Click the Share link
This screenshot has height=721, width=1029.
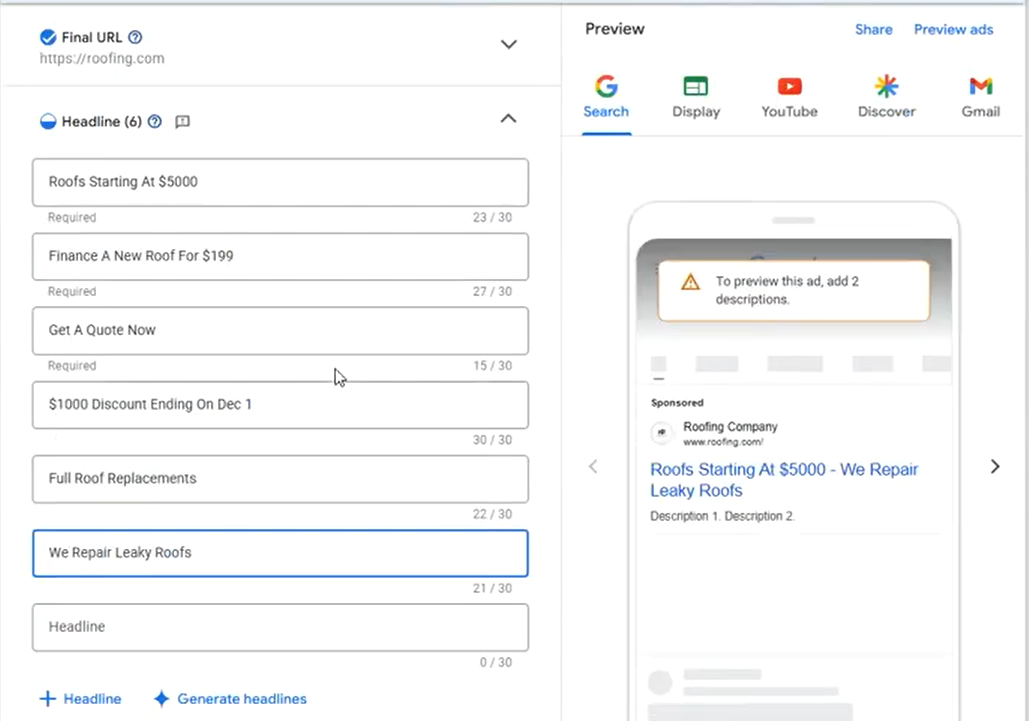(873, 30)
